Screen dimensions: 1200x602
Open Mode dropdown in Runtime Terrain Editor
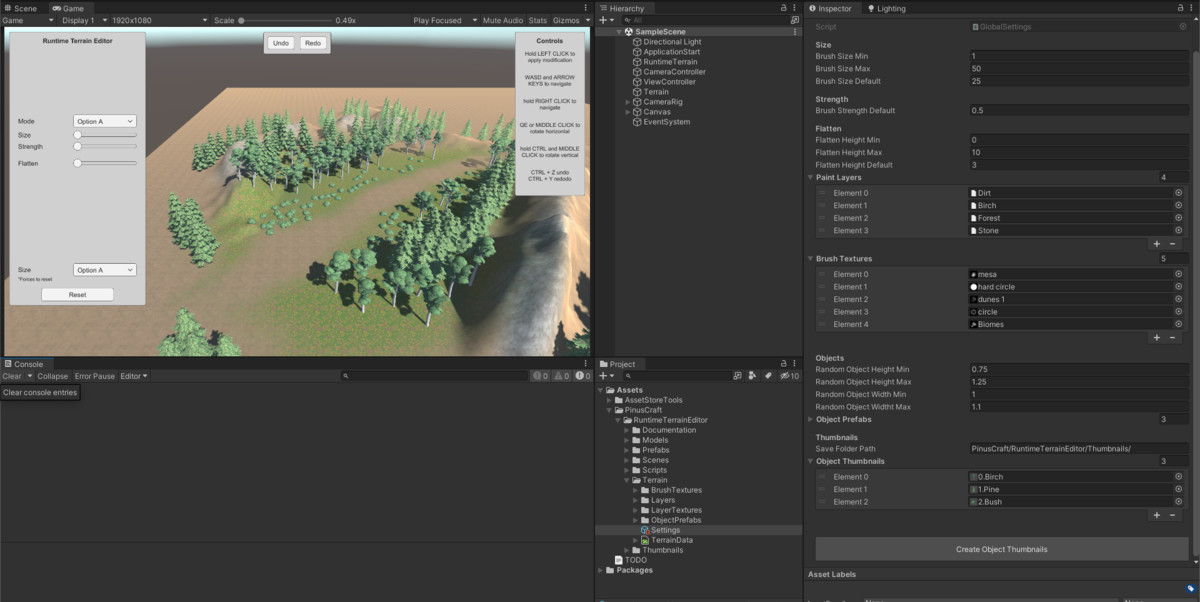click(x=105, y=121)
